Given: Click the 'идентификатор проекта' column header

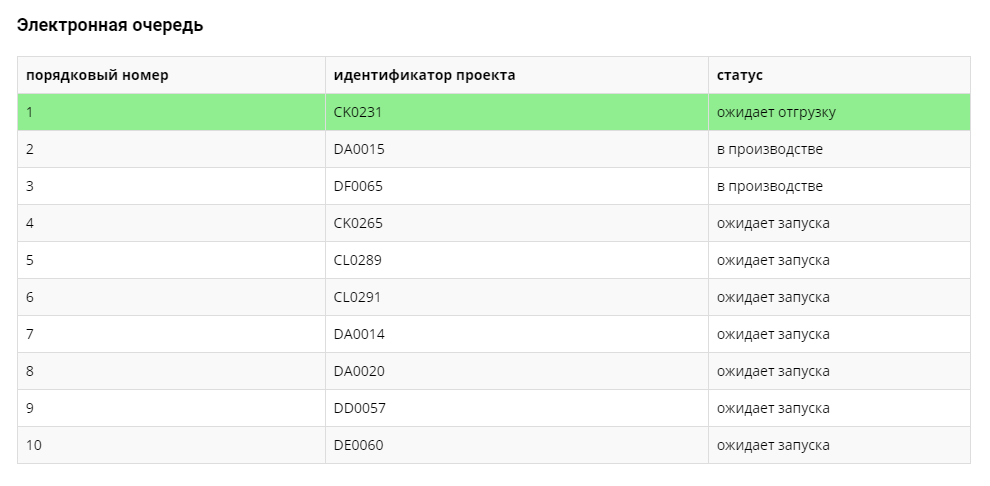Looking at the screenshot, I should pos(424,75).
